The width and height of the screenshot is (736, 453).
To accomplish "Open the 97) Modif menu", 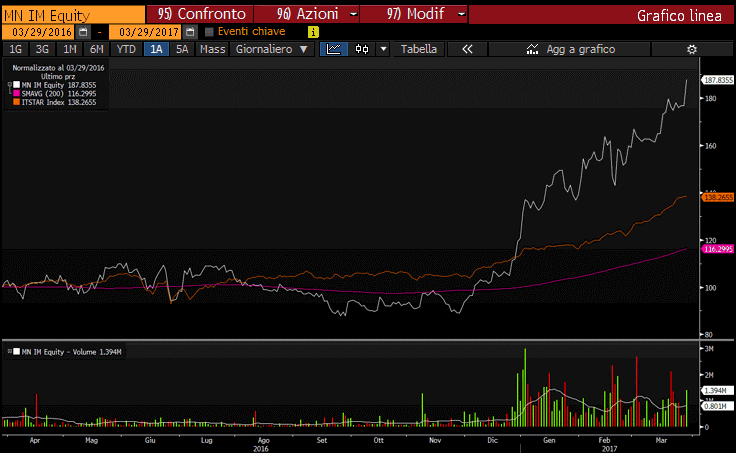I will click(x=414, y=15).
